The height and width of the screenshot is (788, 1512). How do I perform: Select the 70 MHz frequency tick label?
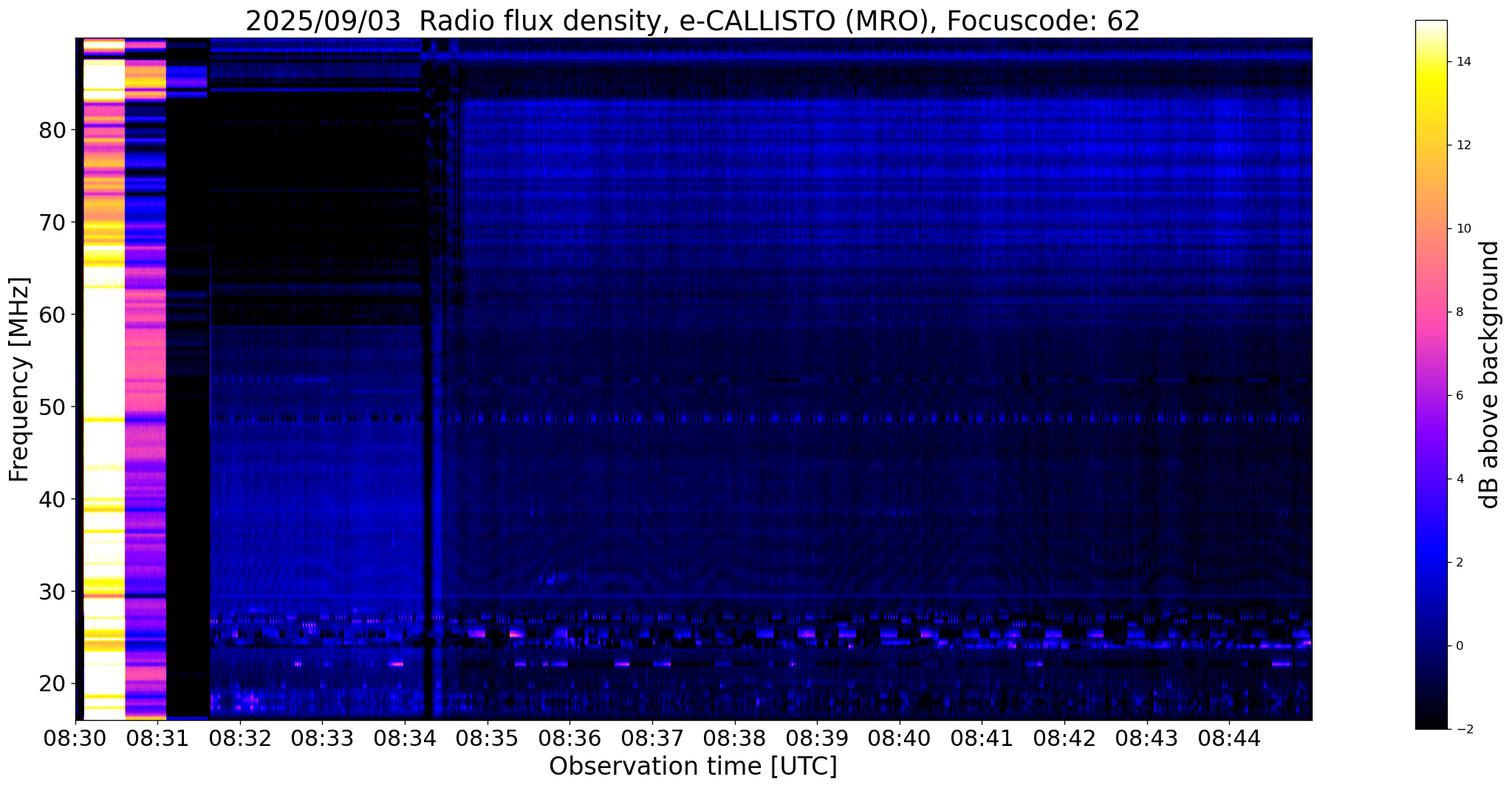point(52,222)
